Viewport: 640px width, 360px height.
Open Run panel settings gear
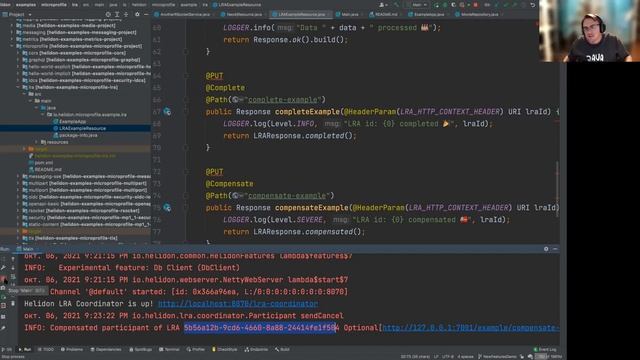pyautogui.click(x=546, y=249)
